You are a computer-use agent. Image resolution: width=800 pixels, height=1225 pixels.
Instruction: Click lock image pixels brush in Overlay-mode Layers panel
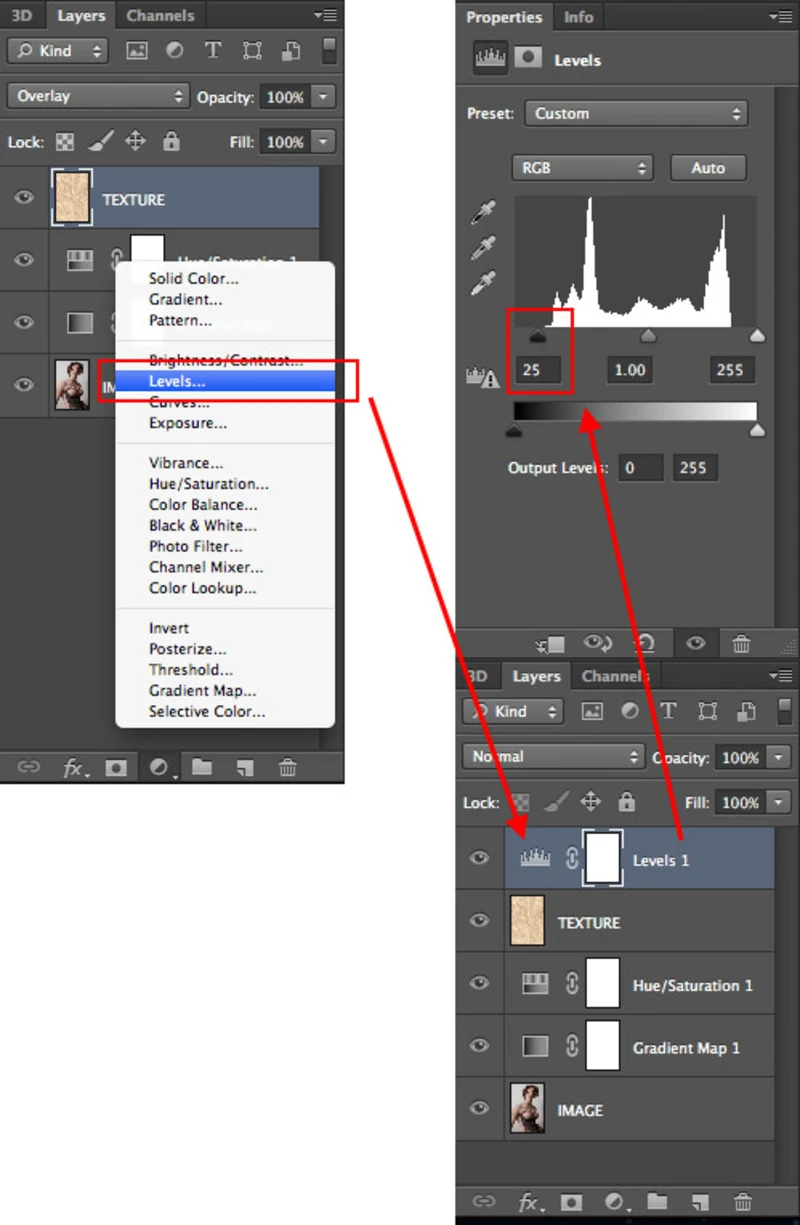(99, 141)
